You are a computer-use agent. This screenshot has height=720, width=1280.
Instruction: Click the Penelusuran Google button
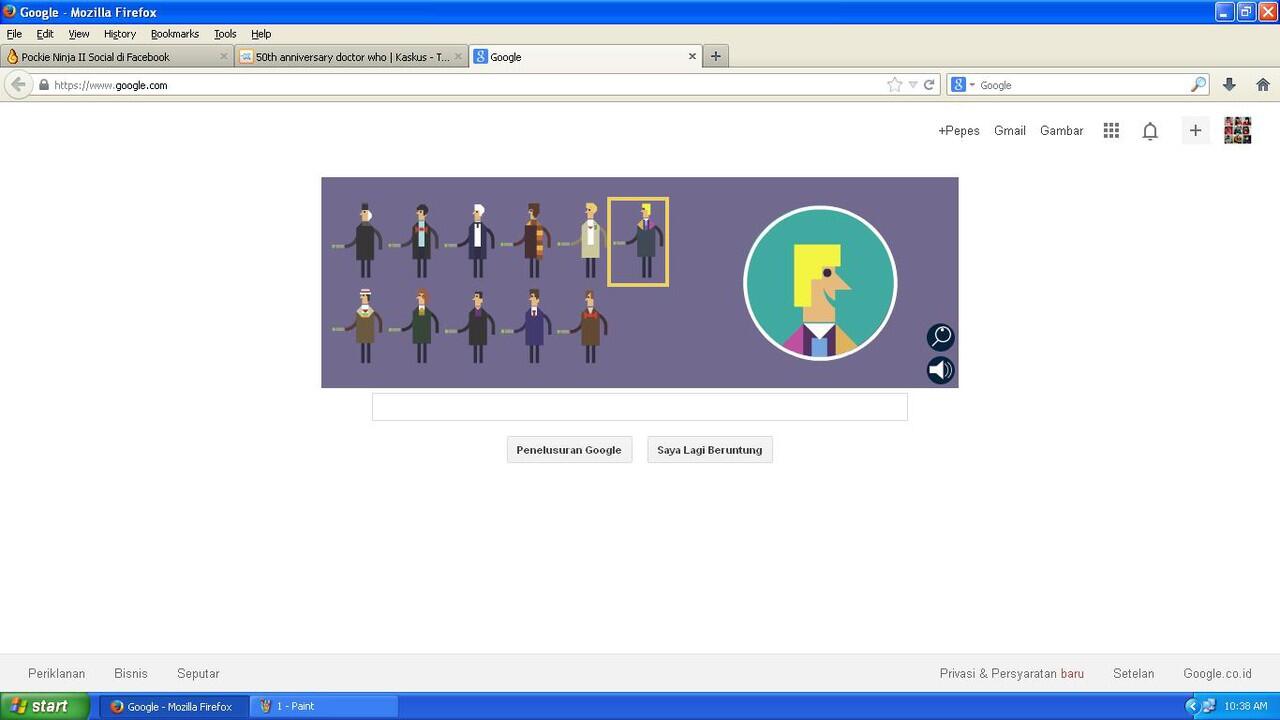coord(569,450)
